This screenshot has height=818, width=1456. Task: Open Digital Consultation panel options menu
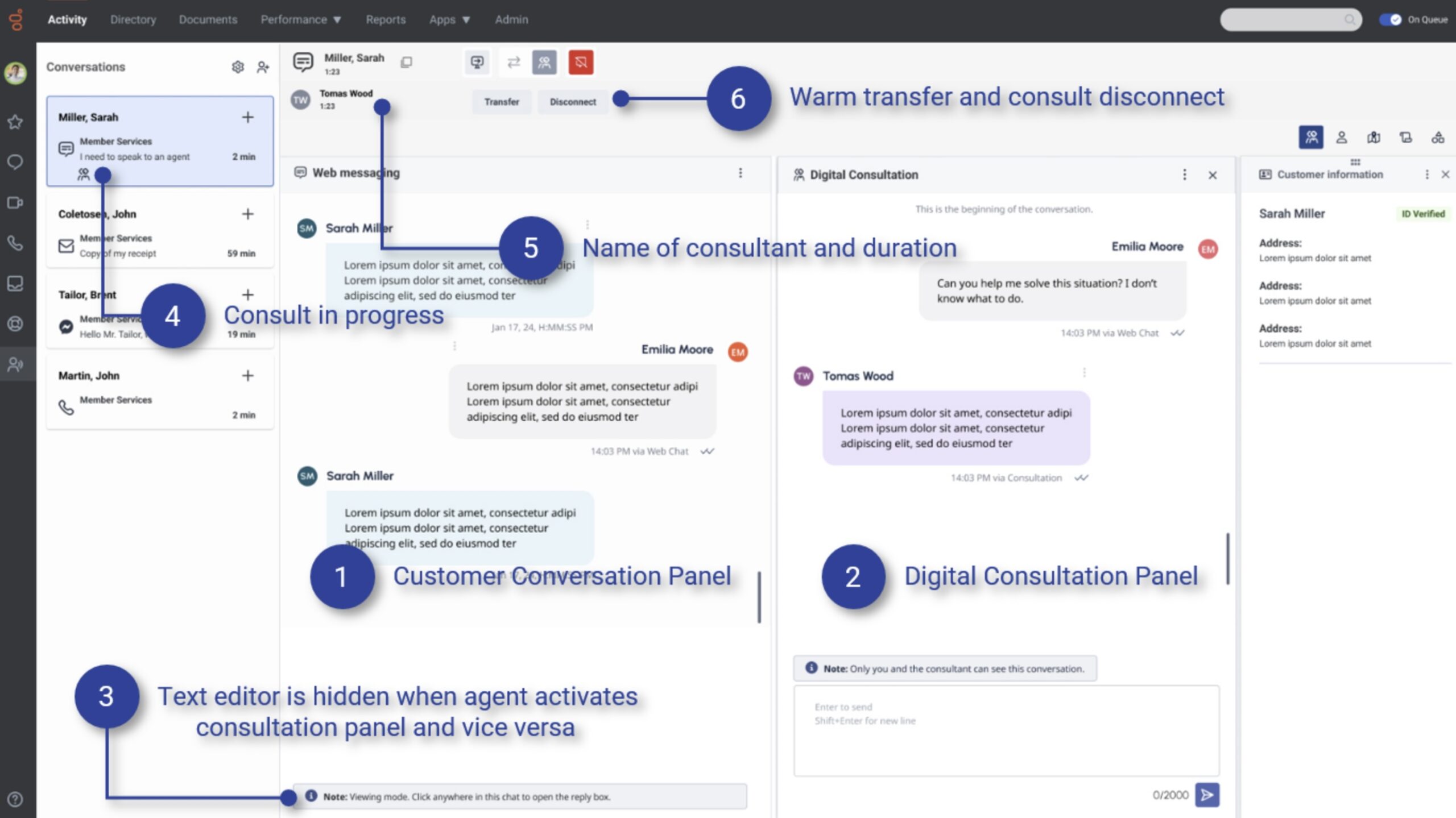point(1184,175)
